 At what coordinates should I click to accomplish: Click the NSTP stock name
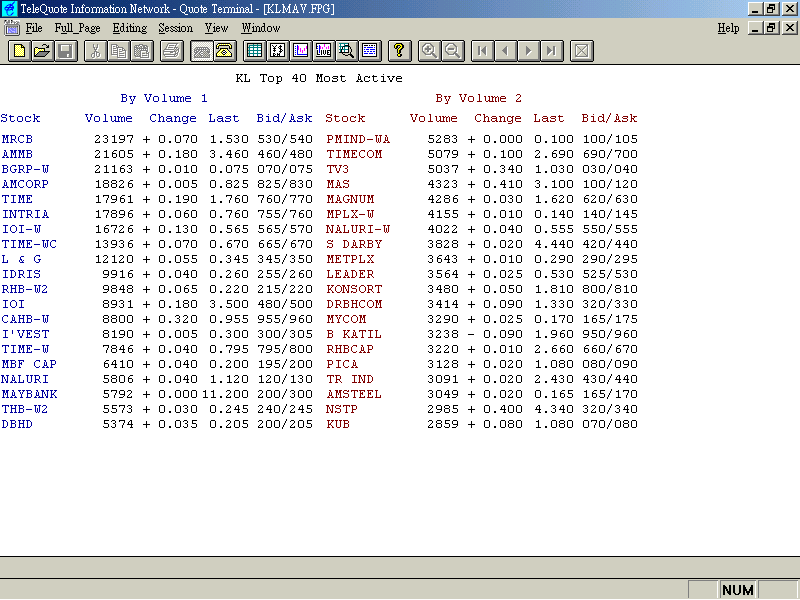[342, 409]
